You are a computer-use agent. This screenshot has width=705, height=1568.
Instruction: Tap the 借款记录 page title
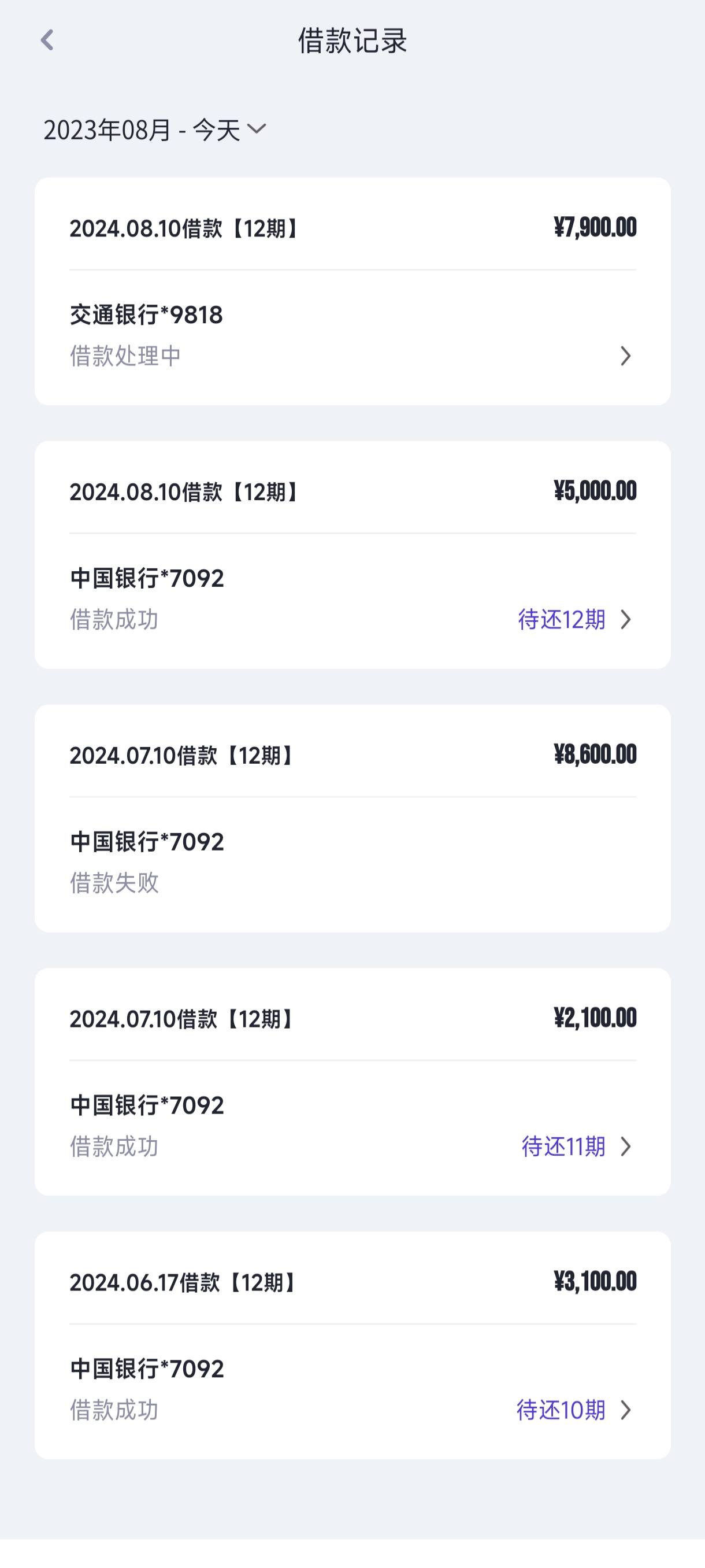click(x=352, y=41)
